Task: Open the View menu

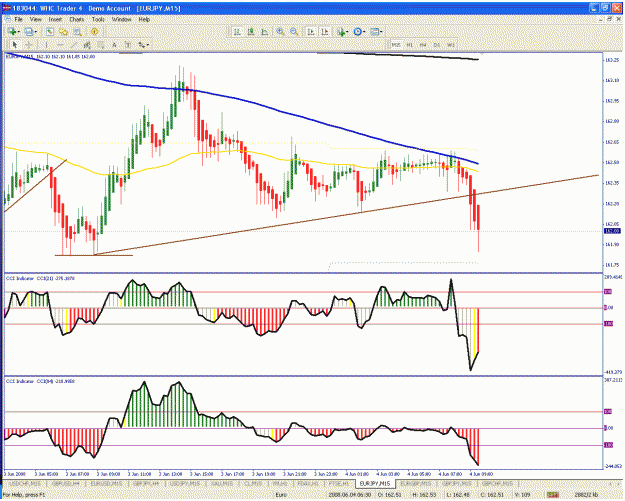Action: [x=35, y=19]
